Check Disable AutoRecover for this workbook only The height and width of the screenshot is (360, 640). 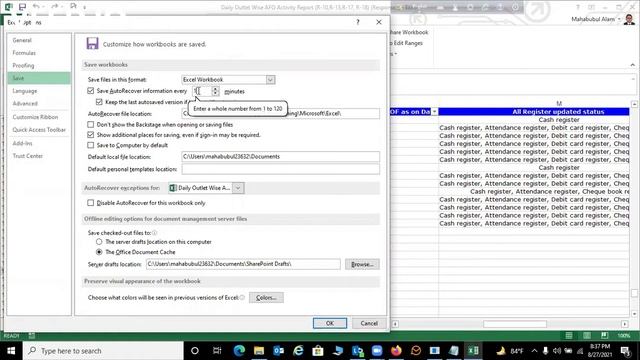coord(91,202)
